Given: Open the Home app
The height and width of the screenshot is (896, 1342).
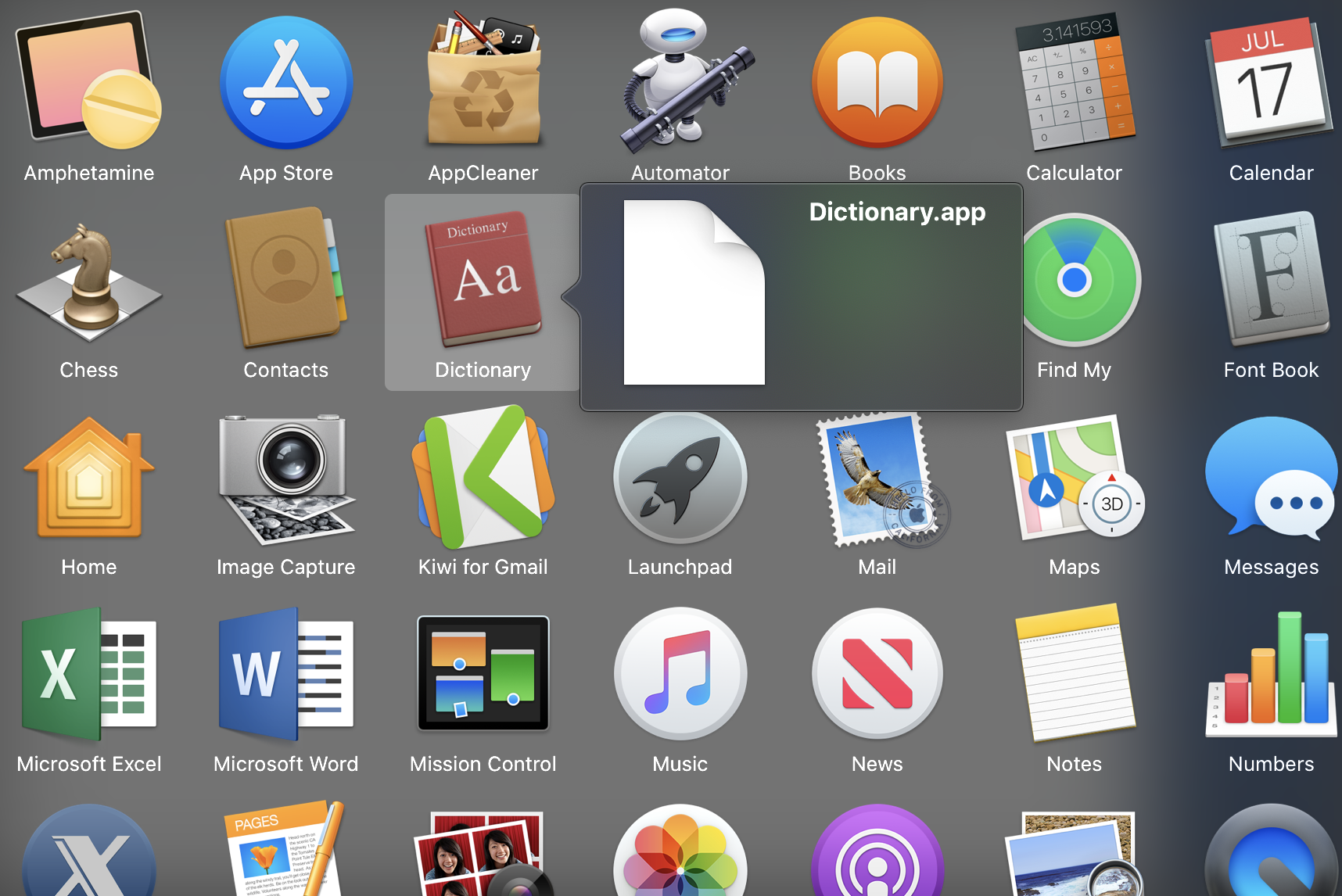Looking at the screenshot, I should pyautogui.click(x=89, y=477).
